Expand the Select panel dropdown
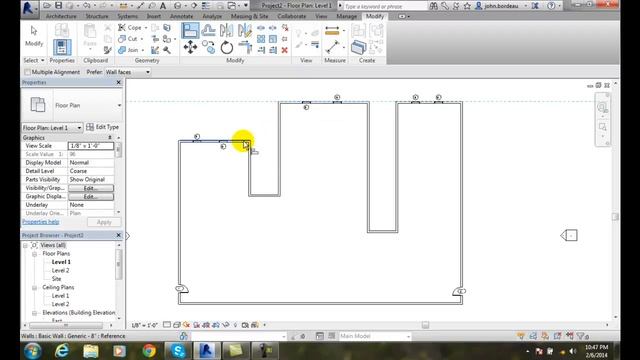 point(33,60)
